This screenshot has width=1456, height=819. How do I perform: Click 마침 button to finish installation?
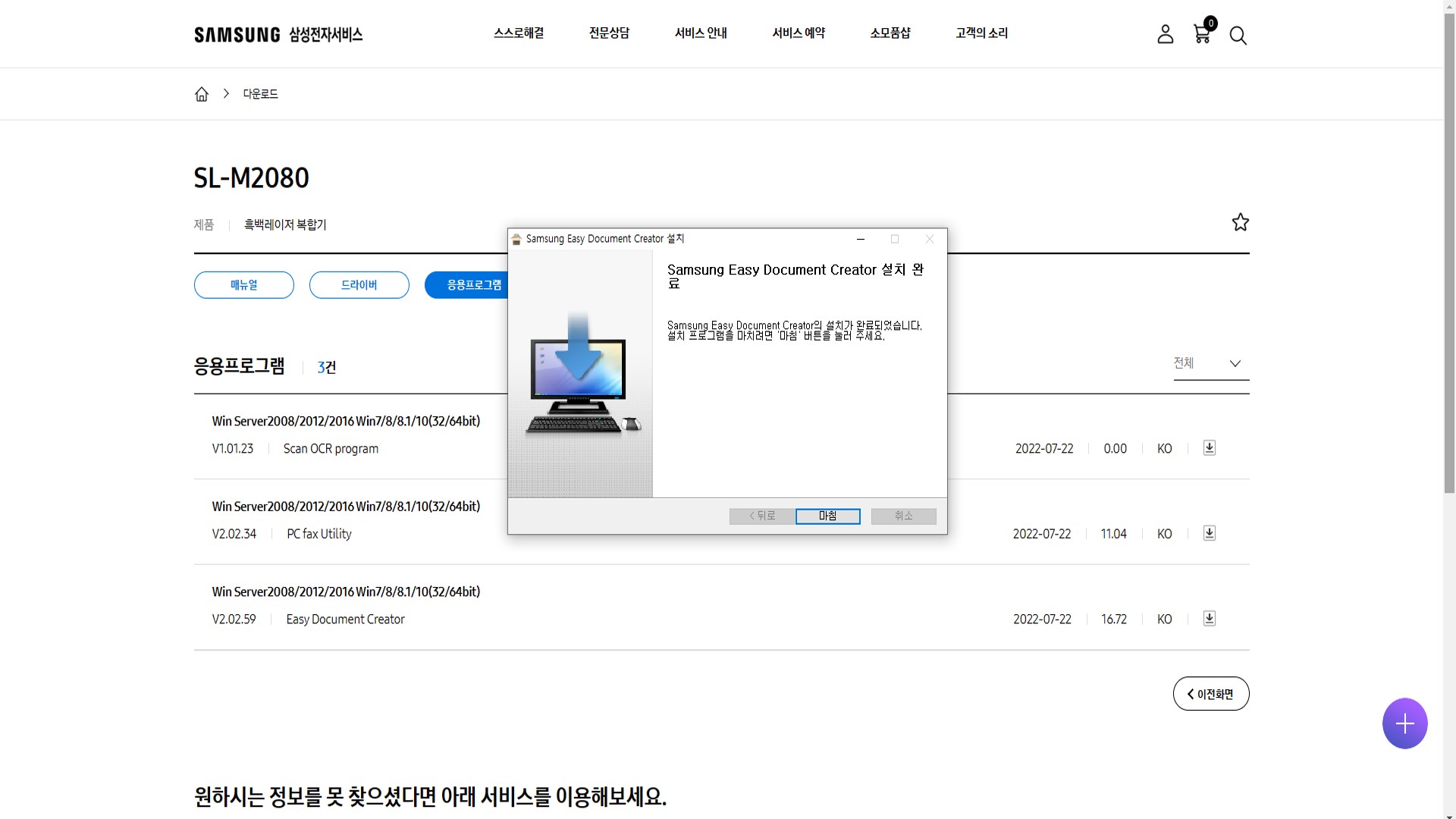coord(827,516)
